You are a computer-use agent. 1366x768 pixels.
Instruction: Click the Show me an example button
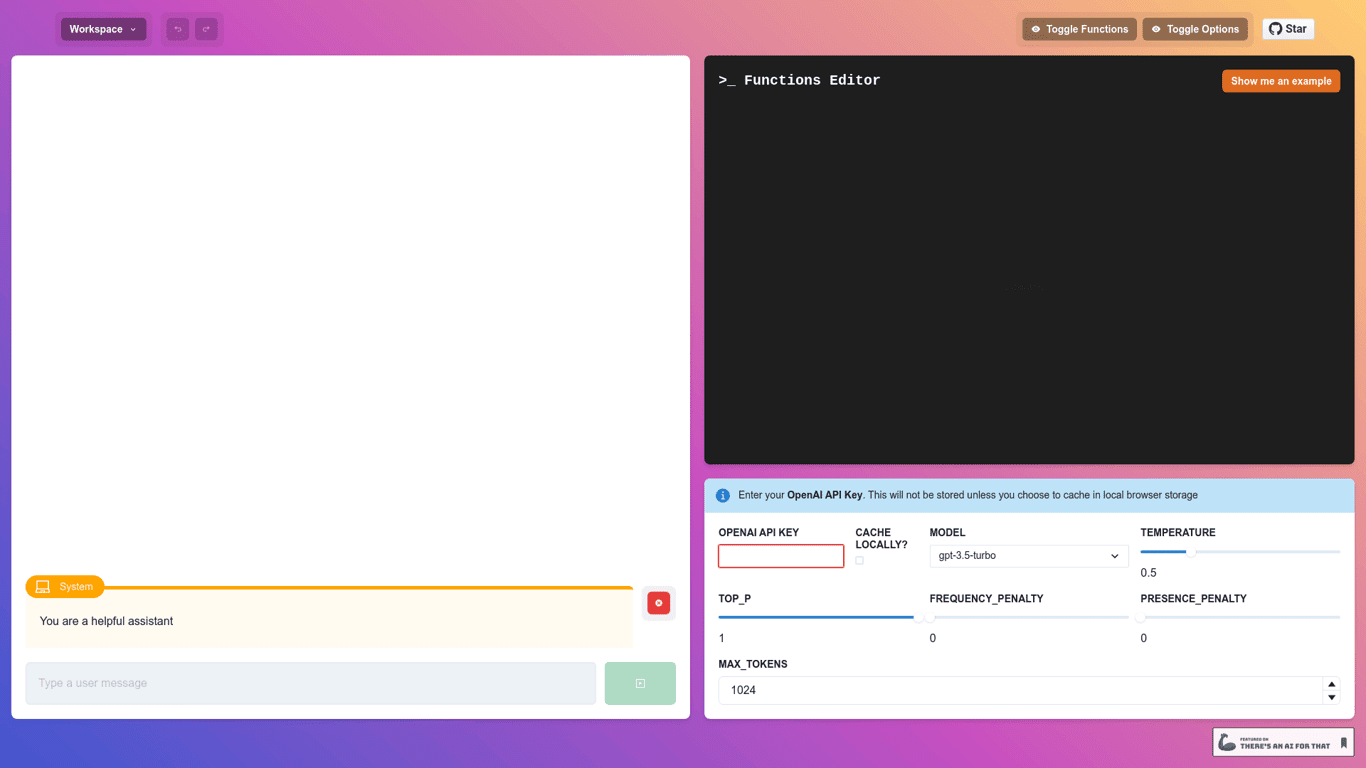tap(1280, 81)
